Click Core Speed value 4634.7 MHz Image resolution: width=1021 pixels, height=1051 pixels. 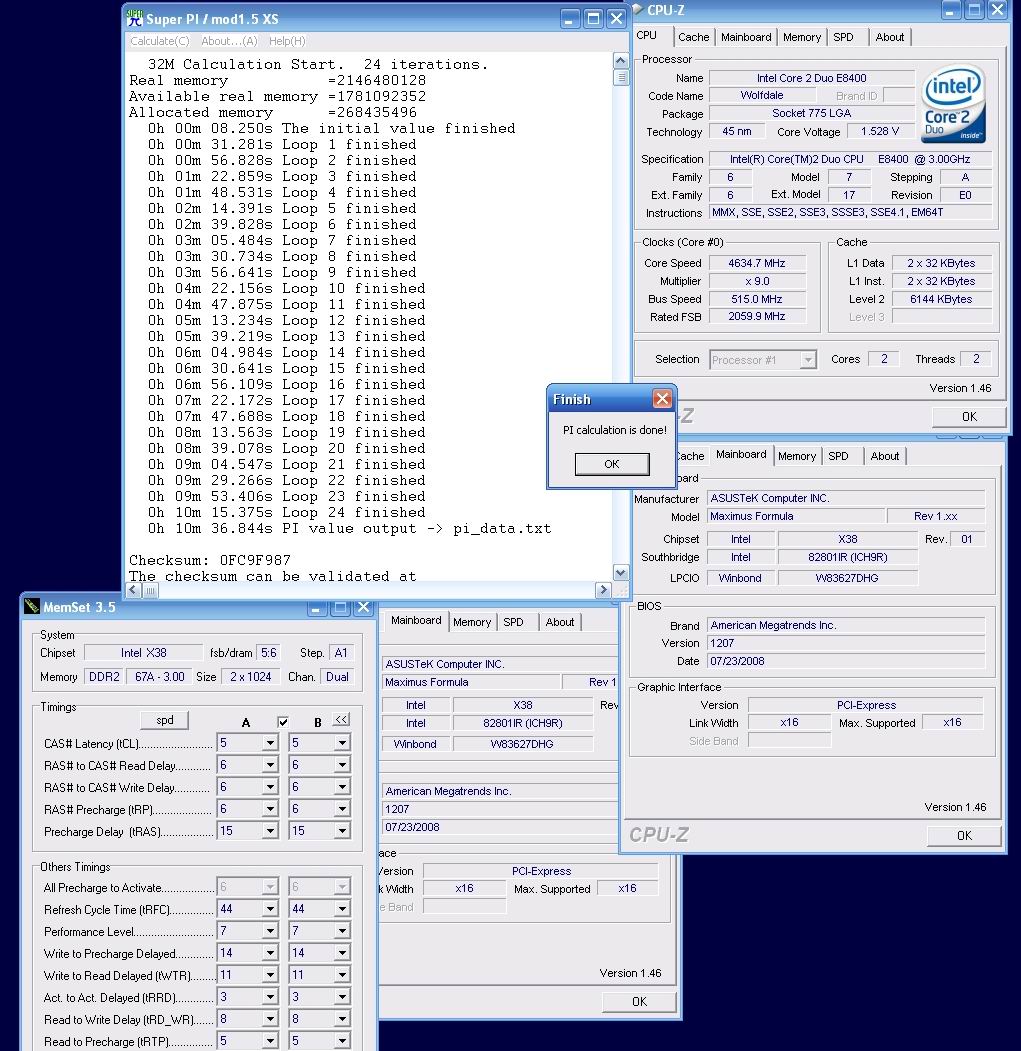(x=757, y=263)
